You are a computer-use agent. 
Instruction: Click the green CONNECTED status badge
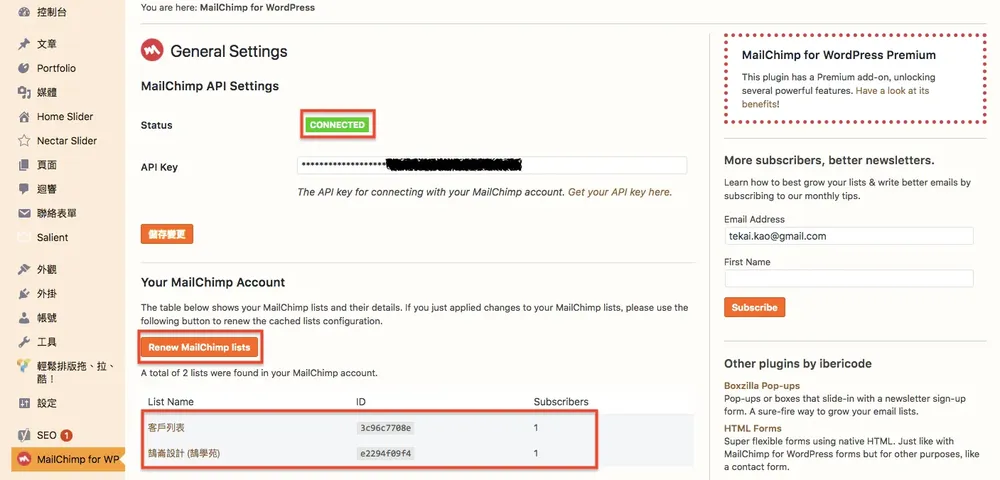[x=337, y=125]
